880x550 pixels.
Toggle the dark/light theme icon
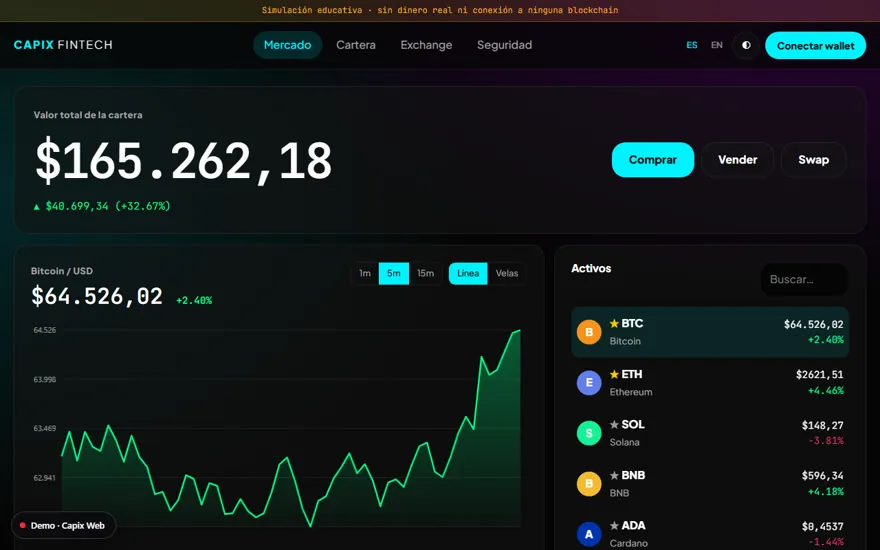[746, 45]
